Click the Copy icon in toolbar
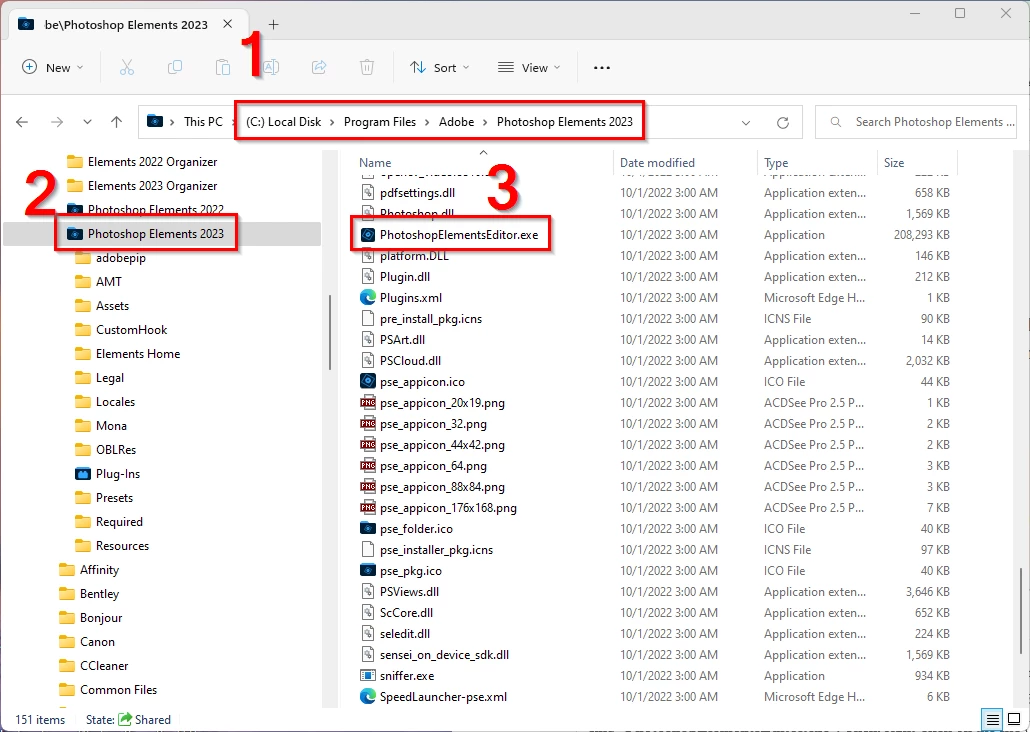 [x=175, y=68]
